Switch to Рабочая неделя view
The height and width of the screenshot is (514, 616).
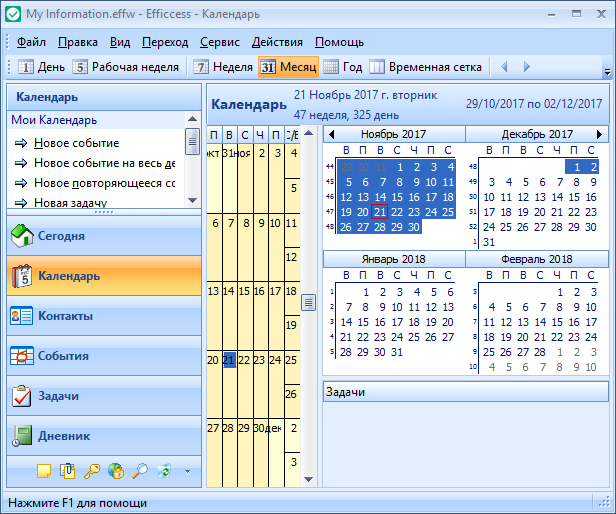[127, 67]
